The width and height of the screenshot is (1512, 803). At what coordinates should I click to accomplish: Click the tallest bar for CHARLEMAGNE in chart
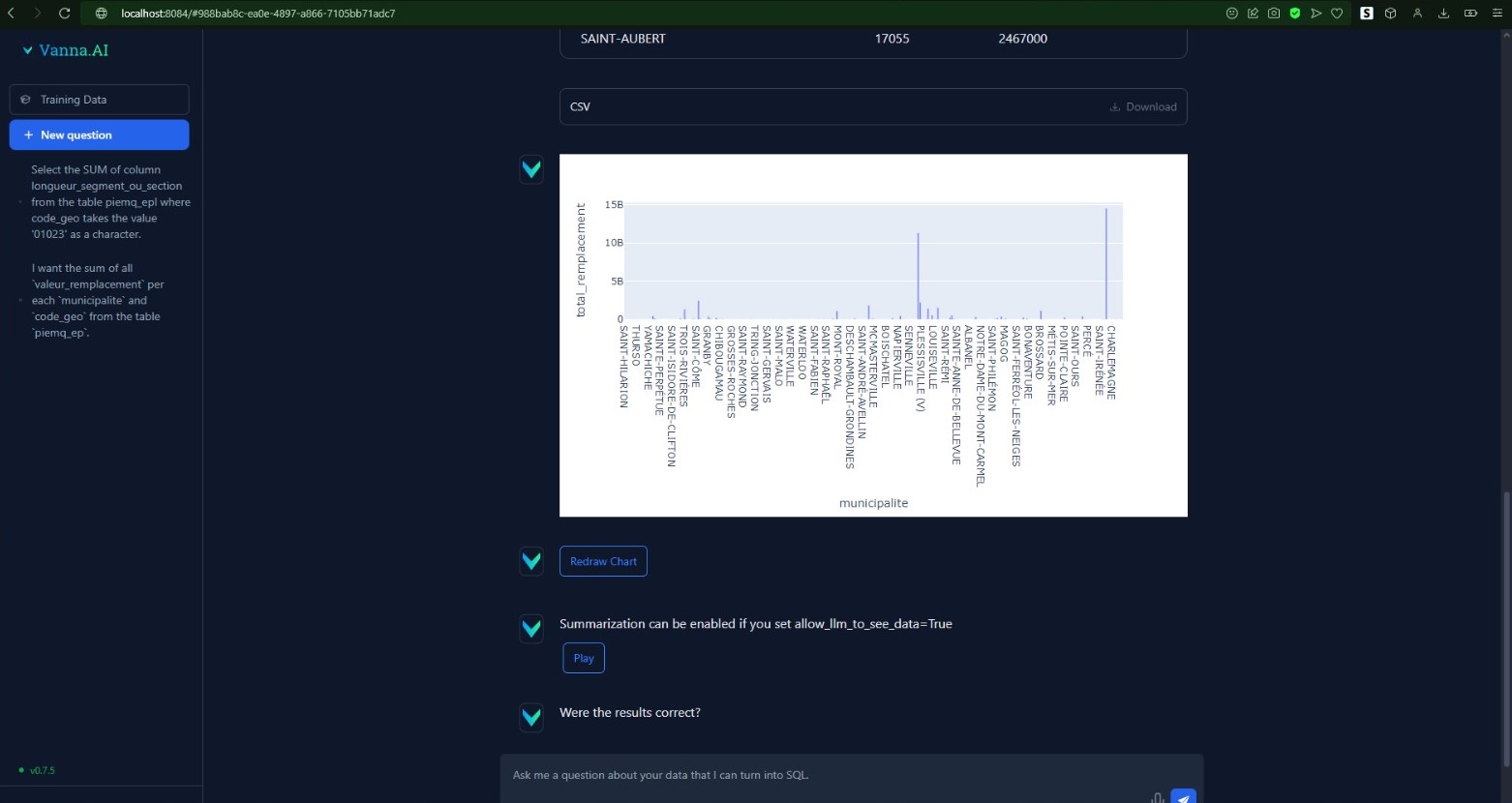(x=1106, y=263)
